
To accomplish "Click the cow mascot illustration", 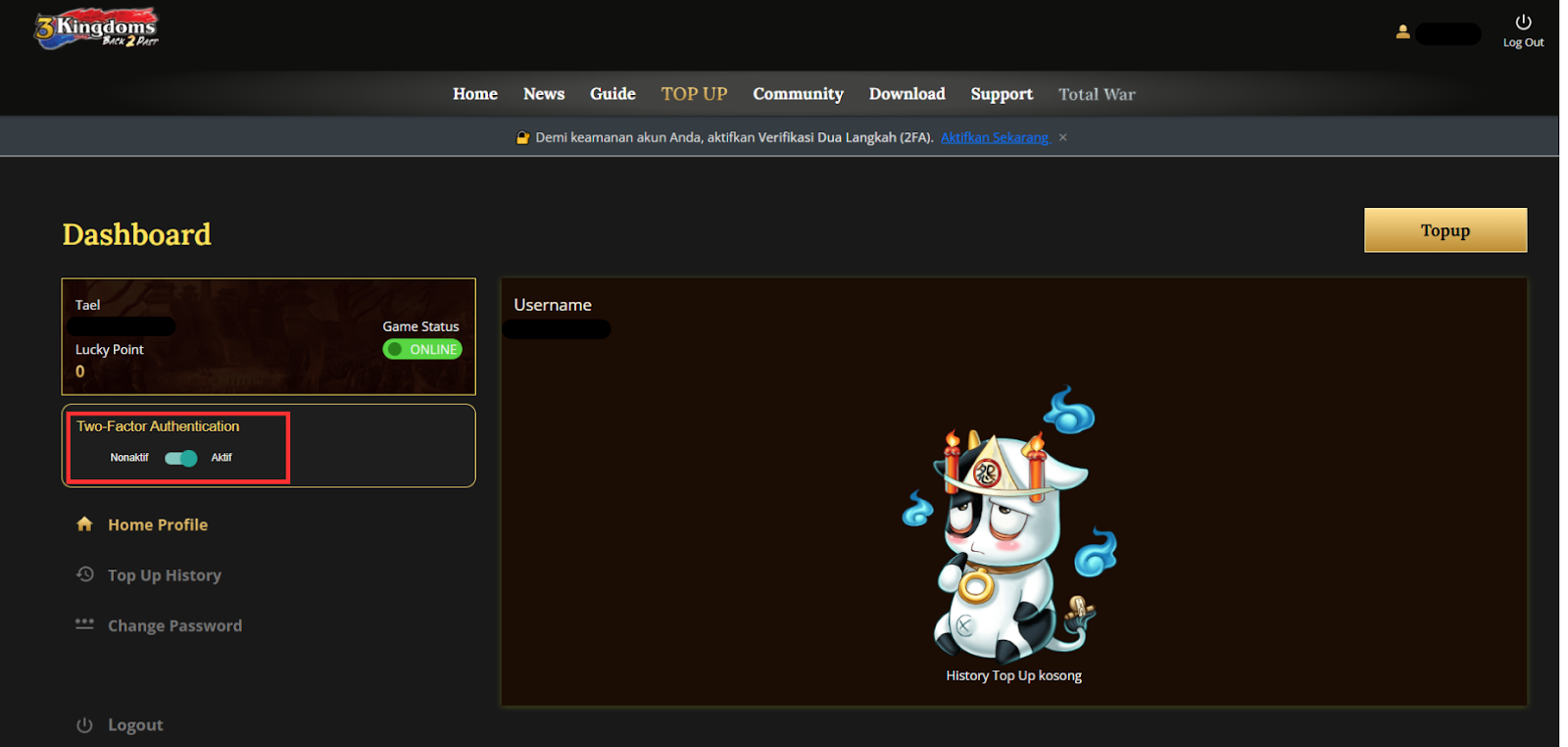I will click(x=1010, y=523).
